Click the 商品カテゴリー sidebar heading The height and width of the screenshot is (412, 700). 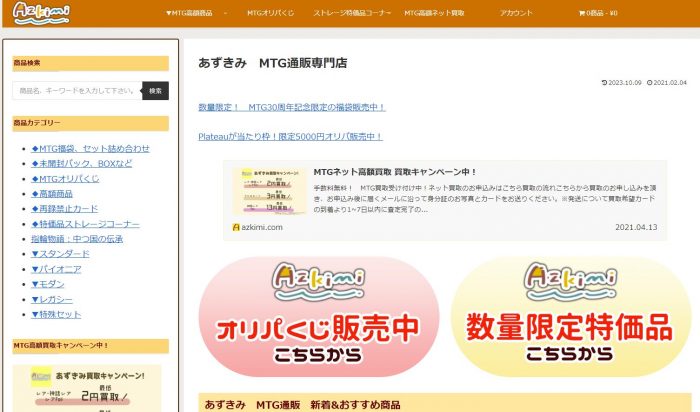click(91, 123)
